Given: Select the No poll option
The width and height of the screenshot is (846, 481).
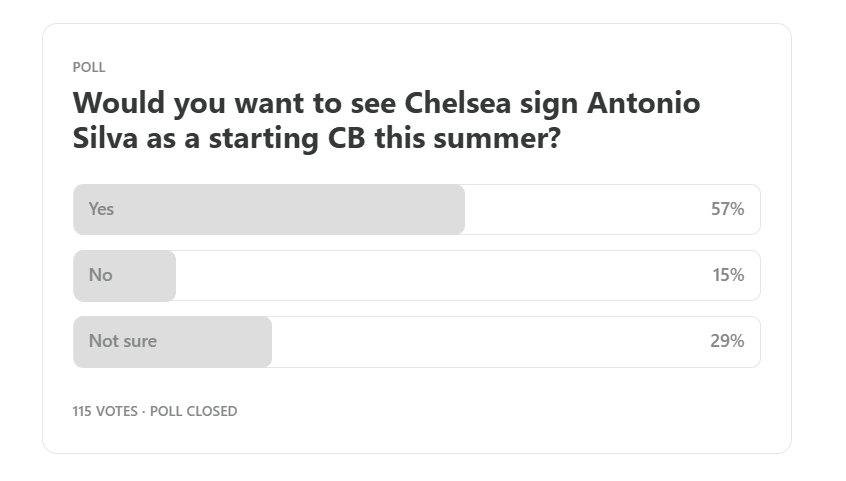Looking at the screenshot, I should tap(417, 275).
